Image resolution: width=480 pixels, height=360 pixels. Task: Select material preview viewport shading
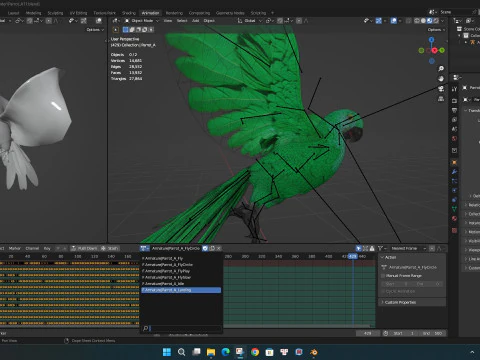430,21
